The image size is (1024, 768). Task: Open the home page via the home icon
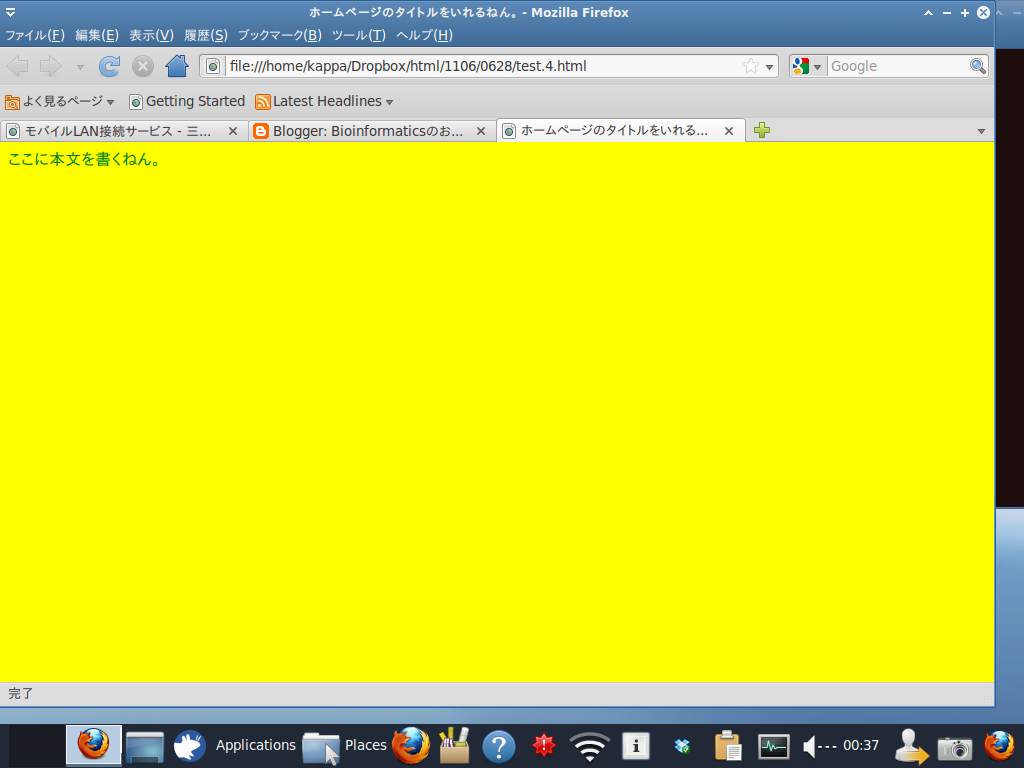tap(175, 66)
